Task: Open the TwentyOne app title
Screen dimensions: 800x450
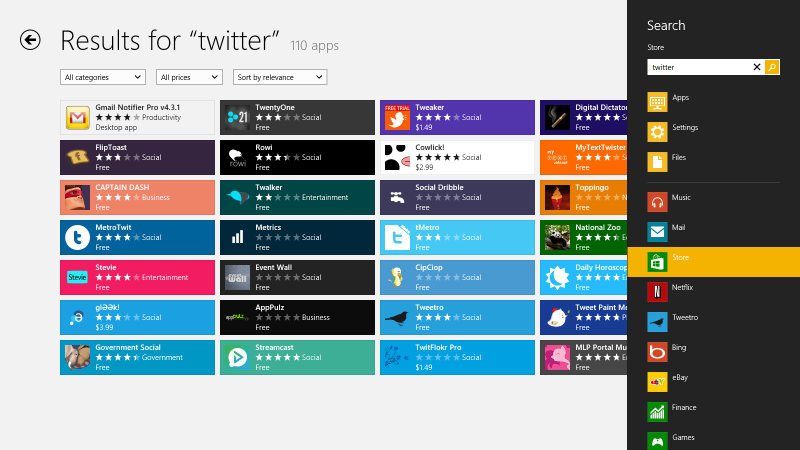Action: 275,107
